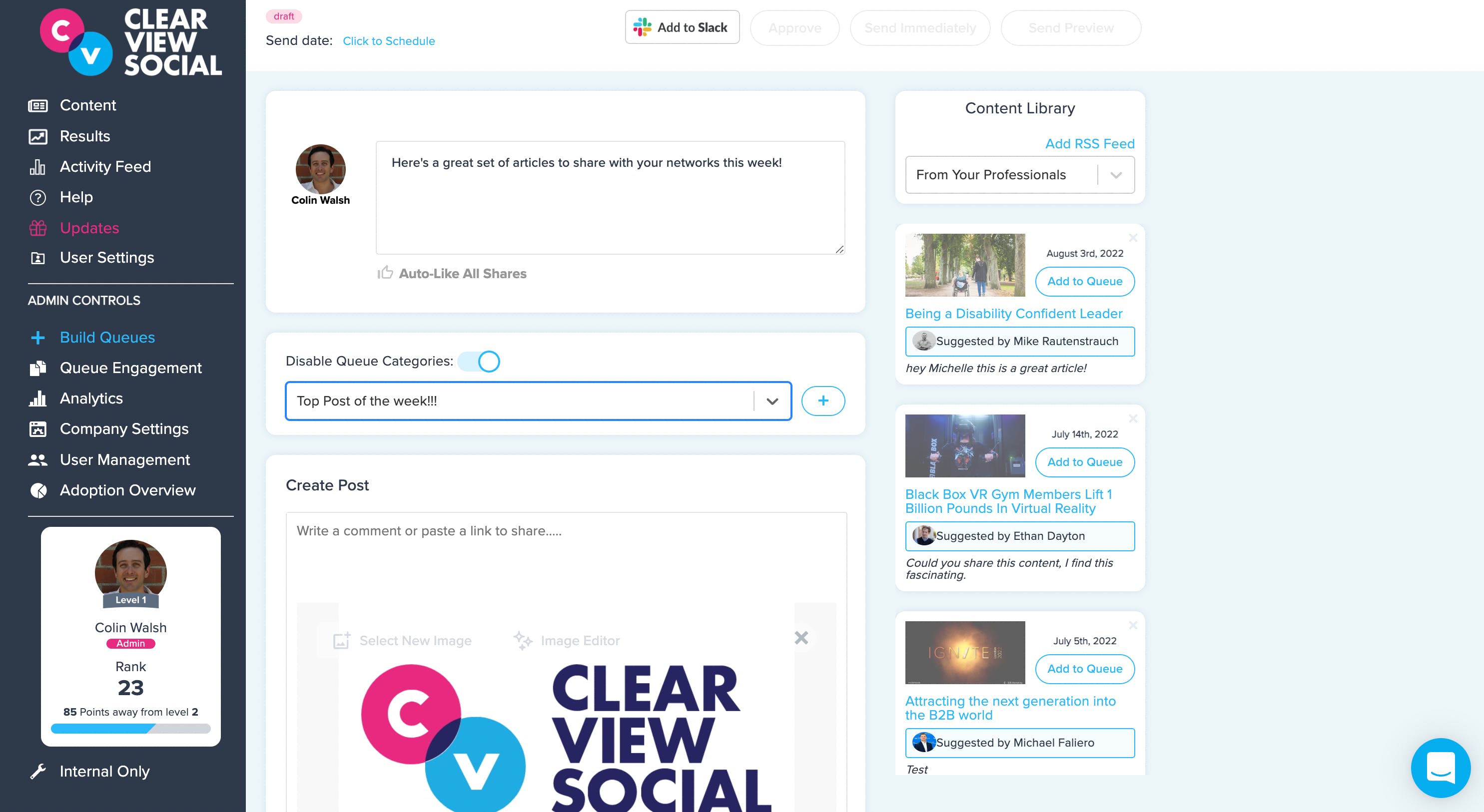Remove the attached image with X icon
1484x812 pixels.
[801, 638]
